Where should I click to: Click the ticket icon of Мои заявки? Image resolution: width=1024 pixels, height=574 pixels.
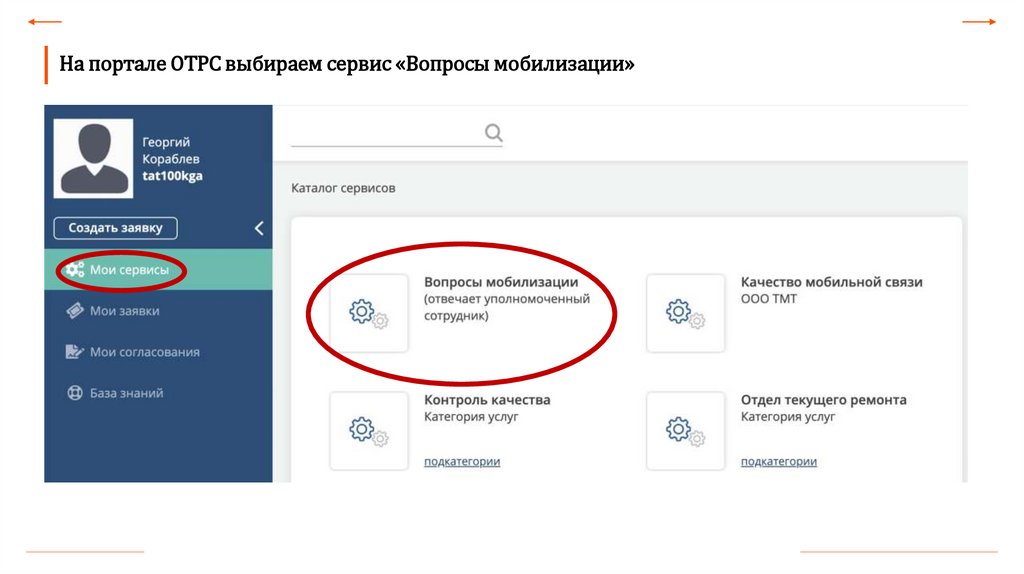click(75, 311)
